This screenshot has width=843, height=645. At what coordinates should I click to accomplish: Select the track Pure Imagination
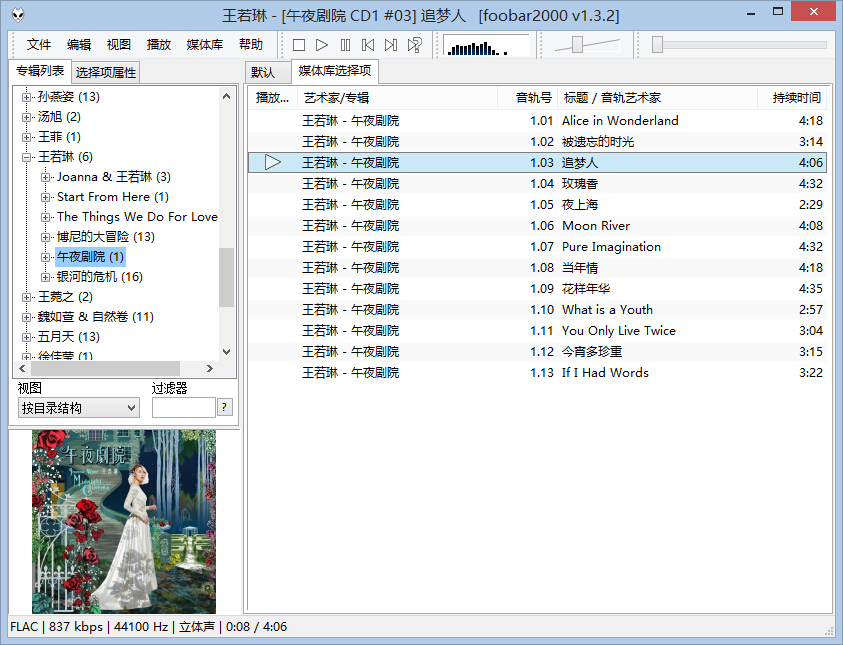pos(538,246)
